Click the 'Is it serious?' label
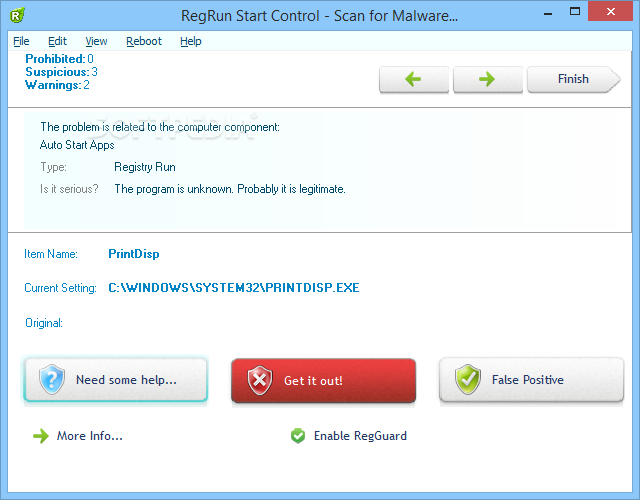The image size is (640, 500). (x=69, y=189)
